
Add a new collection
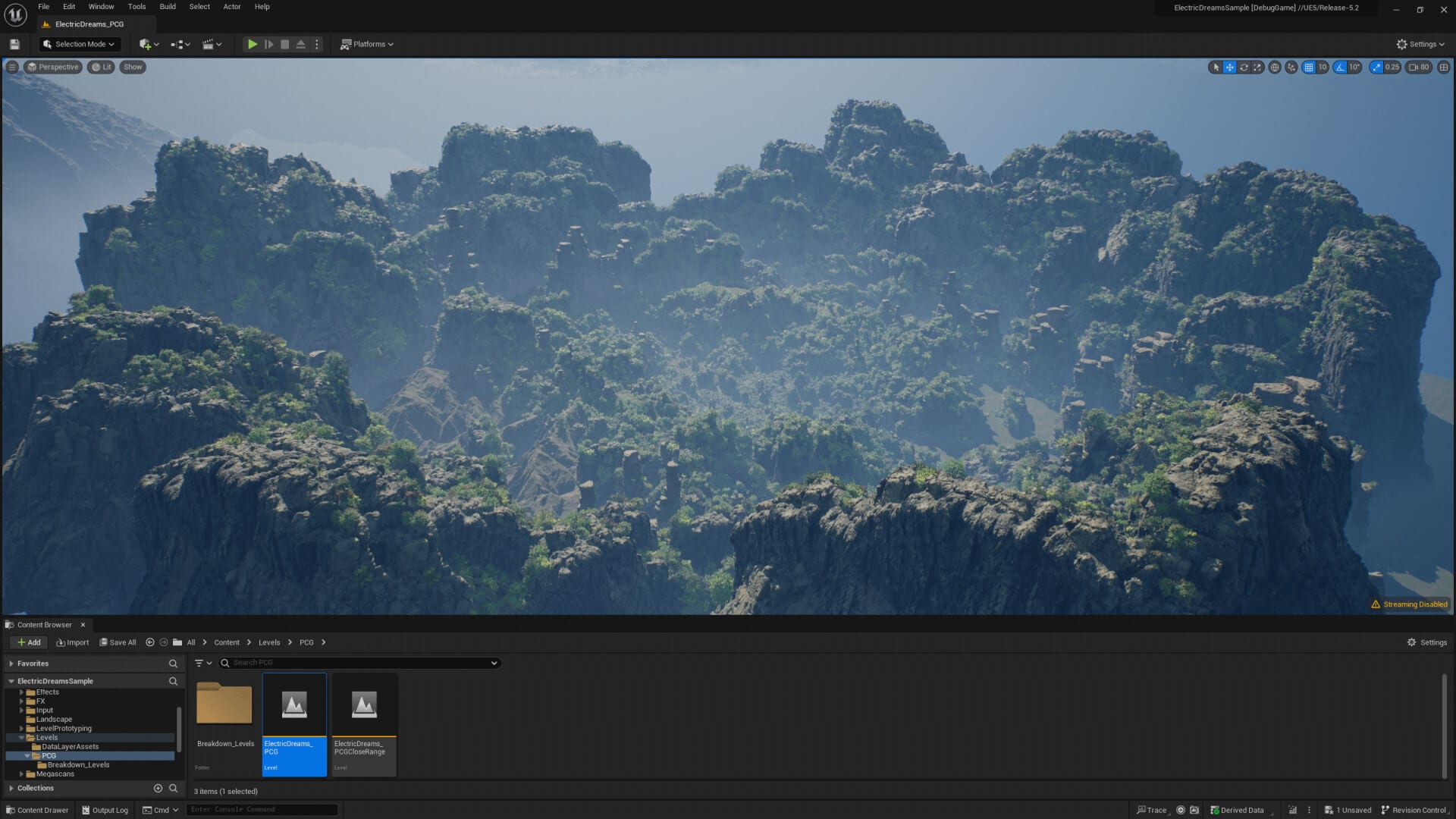[158, 789]
